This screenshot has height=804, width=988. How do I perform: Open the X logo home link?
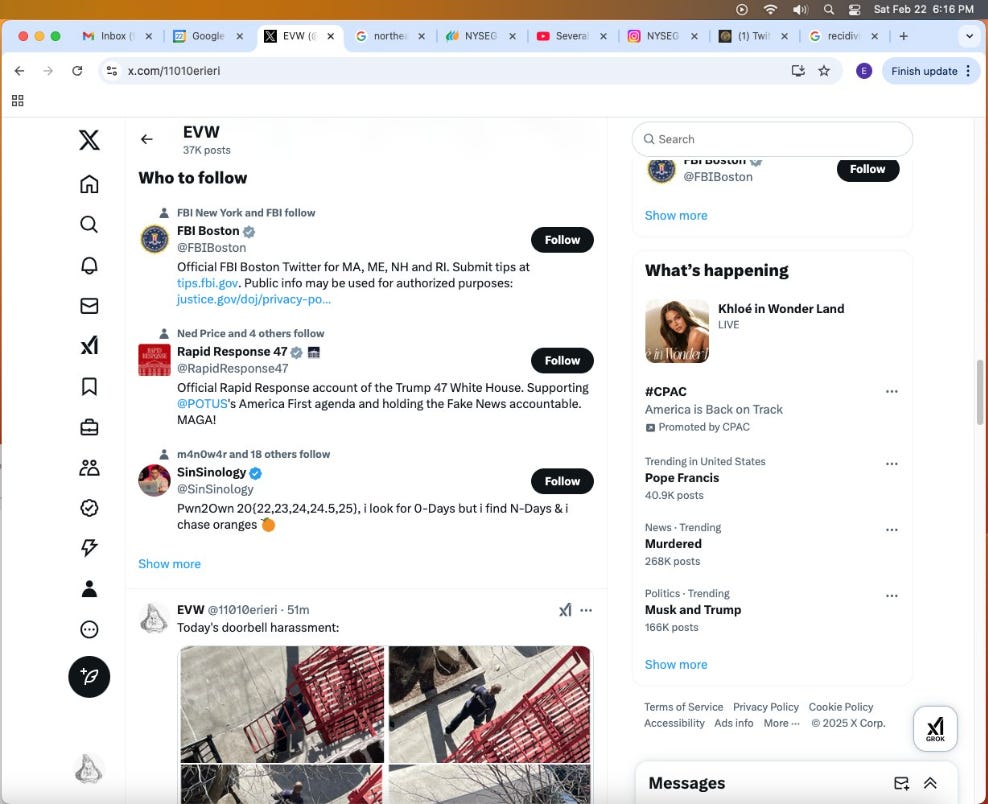[x=89, y=140]
